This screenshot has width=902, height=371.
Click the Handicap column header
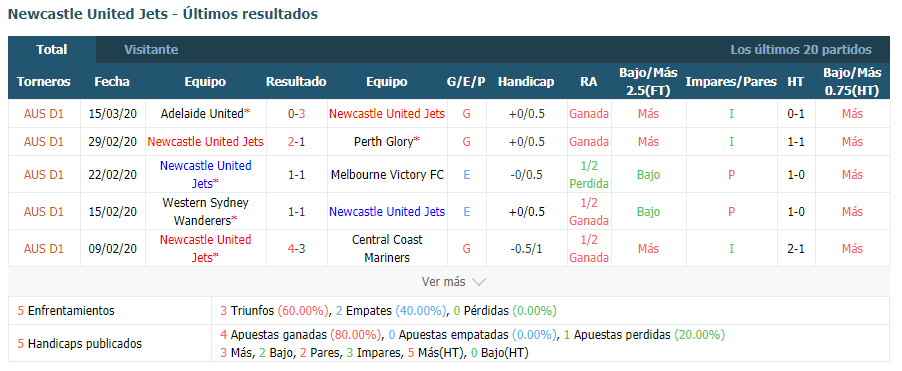[x=526, y=82]
